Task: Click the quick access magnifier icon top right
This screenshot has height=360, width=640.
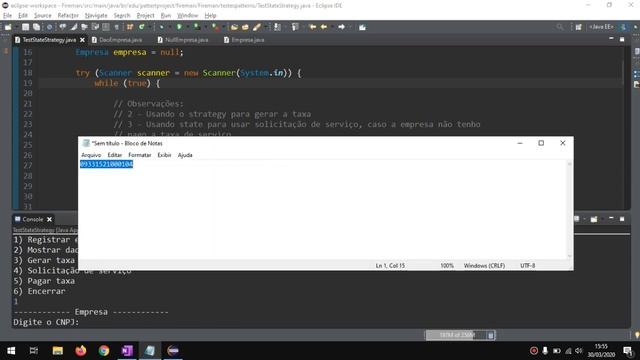Action: click(560, 27)
